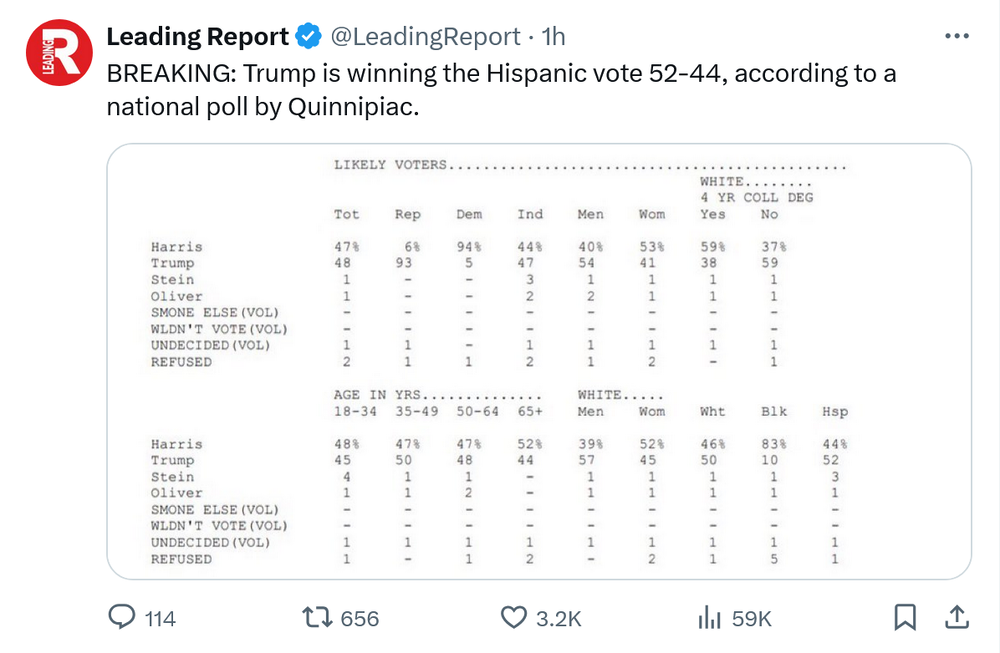Viewport: 1000px width, 653px height.
Task: Click the Hsp column header in poll image
Action: (834, 411)
